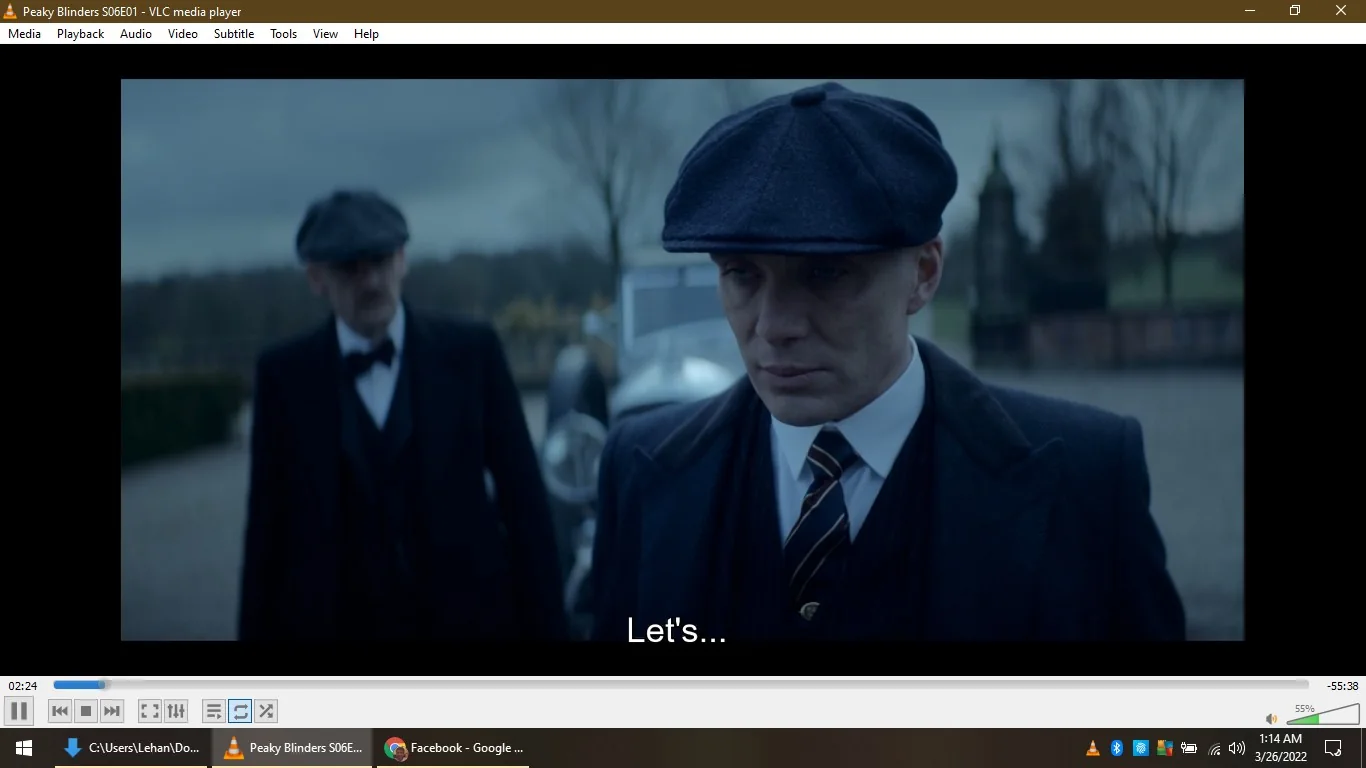Click the multicolored tray icon beside the battery
The image size is (1366, 768).
click(1165, 748)
